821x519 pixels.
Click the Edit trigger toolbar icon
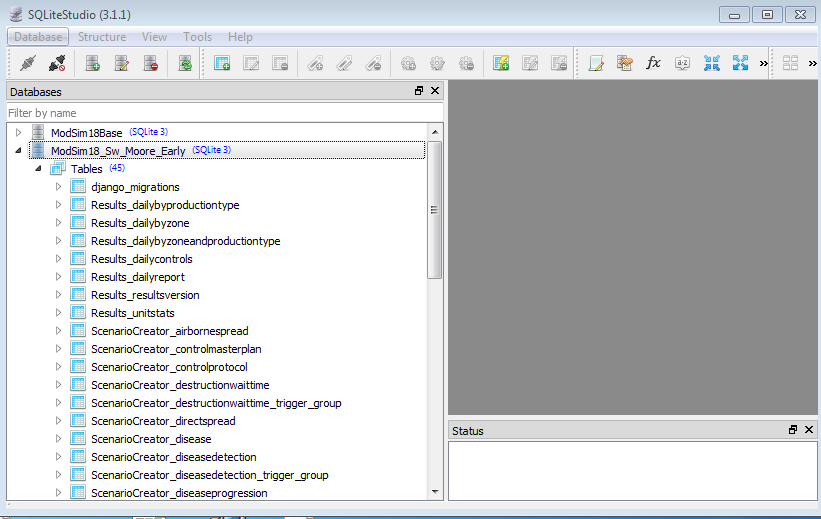pyautogui.click(x=437, y=64)
